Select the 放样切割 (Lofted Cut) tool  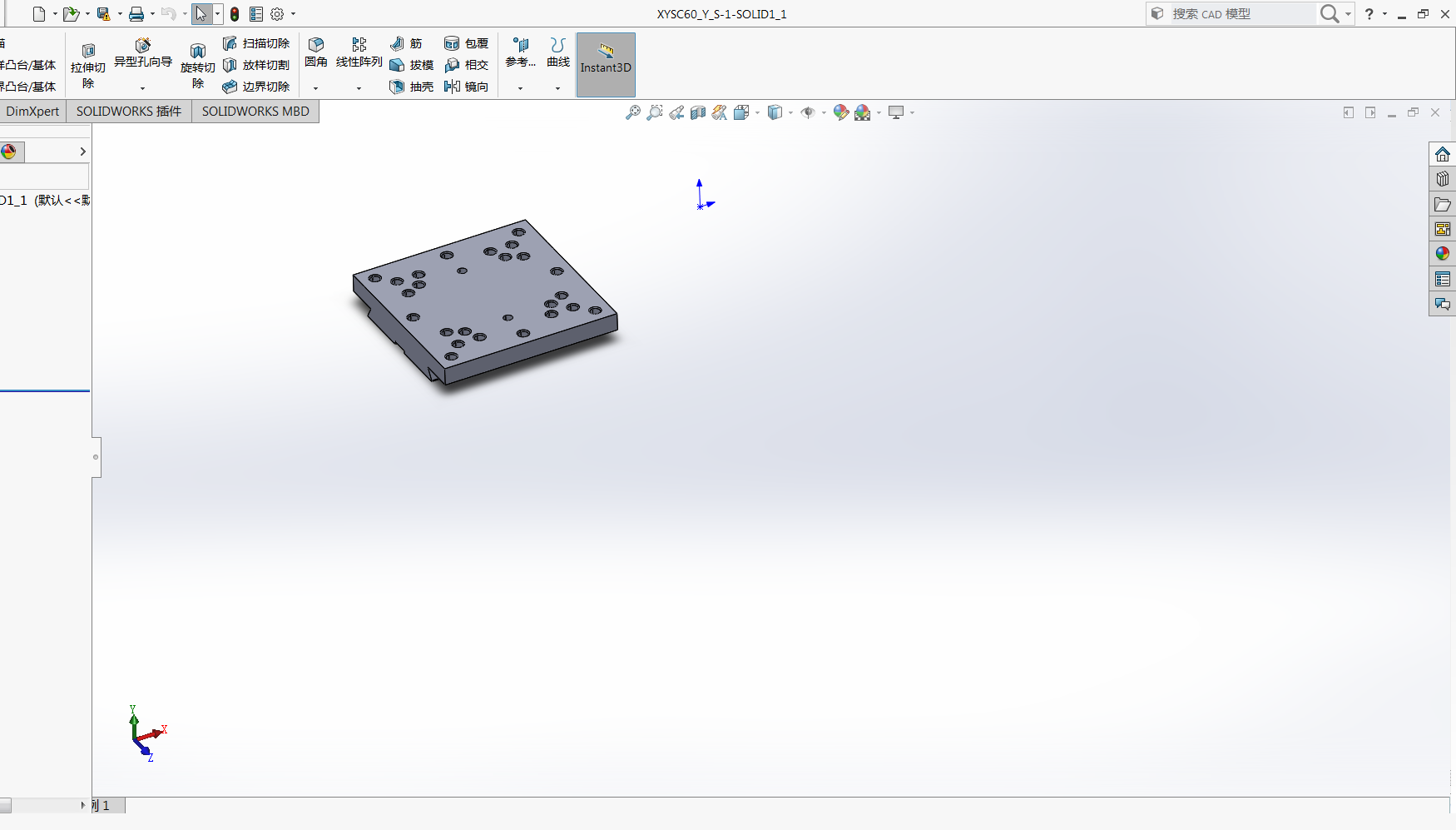(257, 65)
